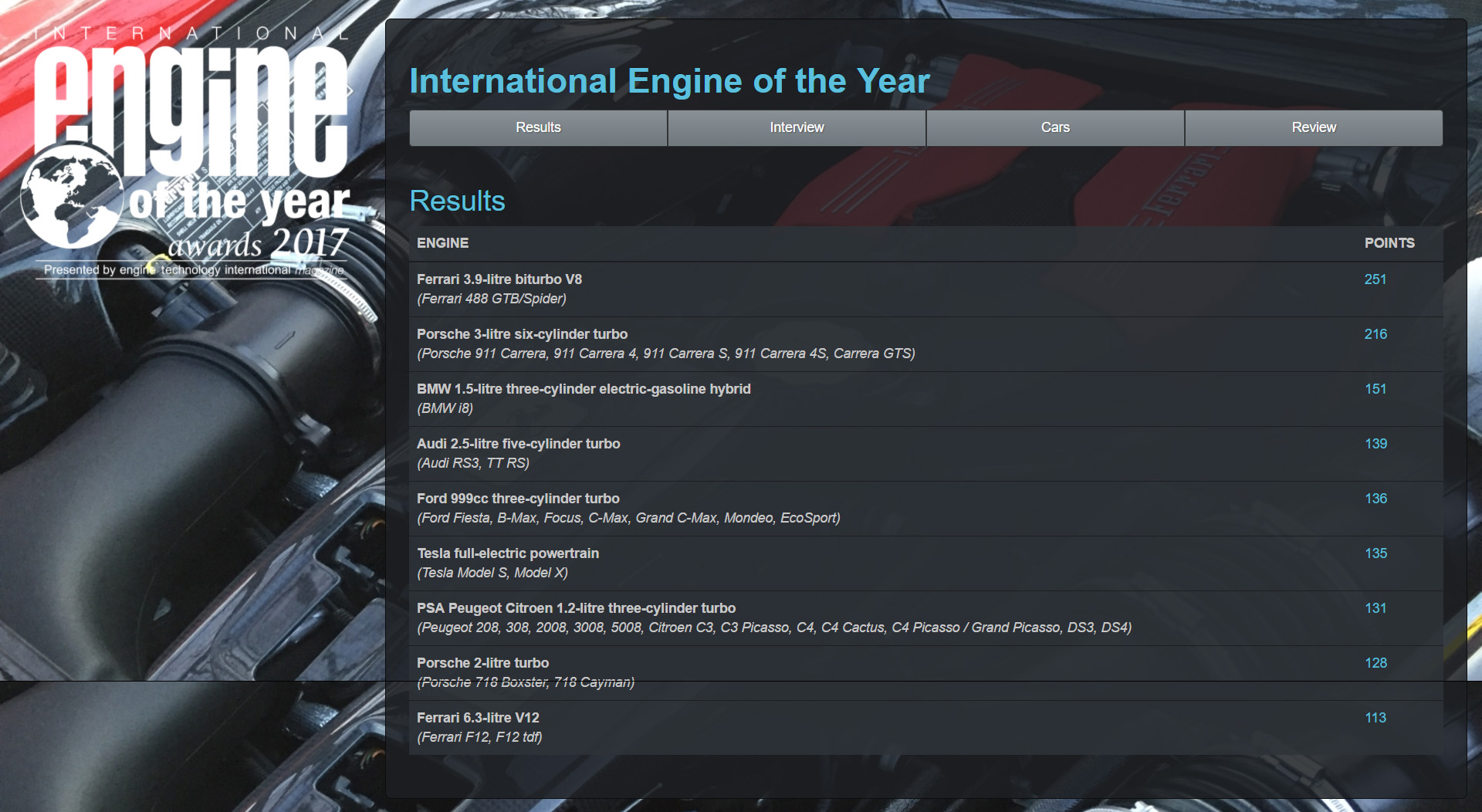The height and width of the screenshot is (812, 1482).
Task: Select PSA Peugeot Citroen 1.2-litre entry
Action: click(x=925, y=618)
